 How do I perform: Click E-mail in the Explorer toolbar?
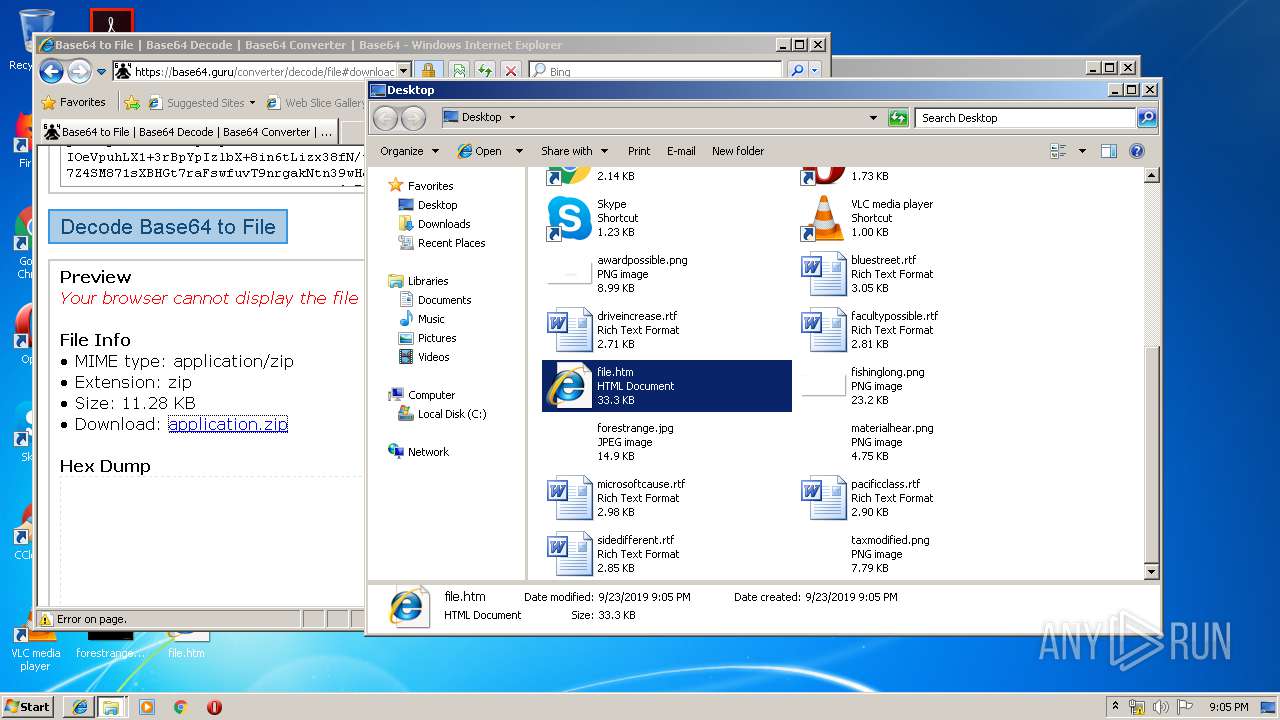click(x=681, y=151)
